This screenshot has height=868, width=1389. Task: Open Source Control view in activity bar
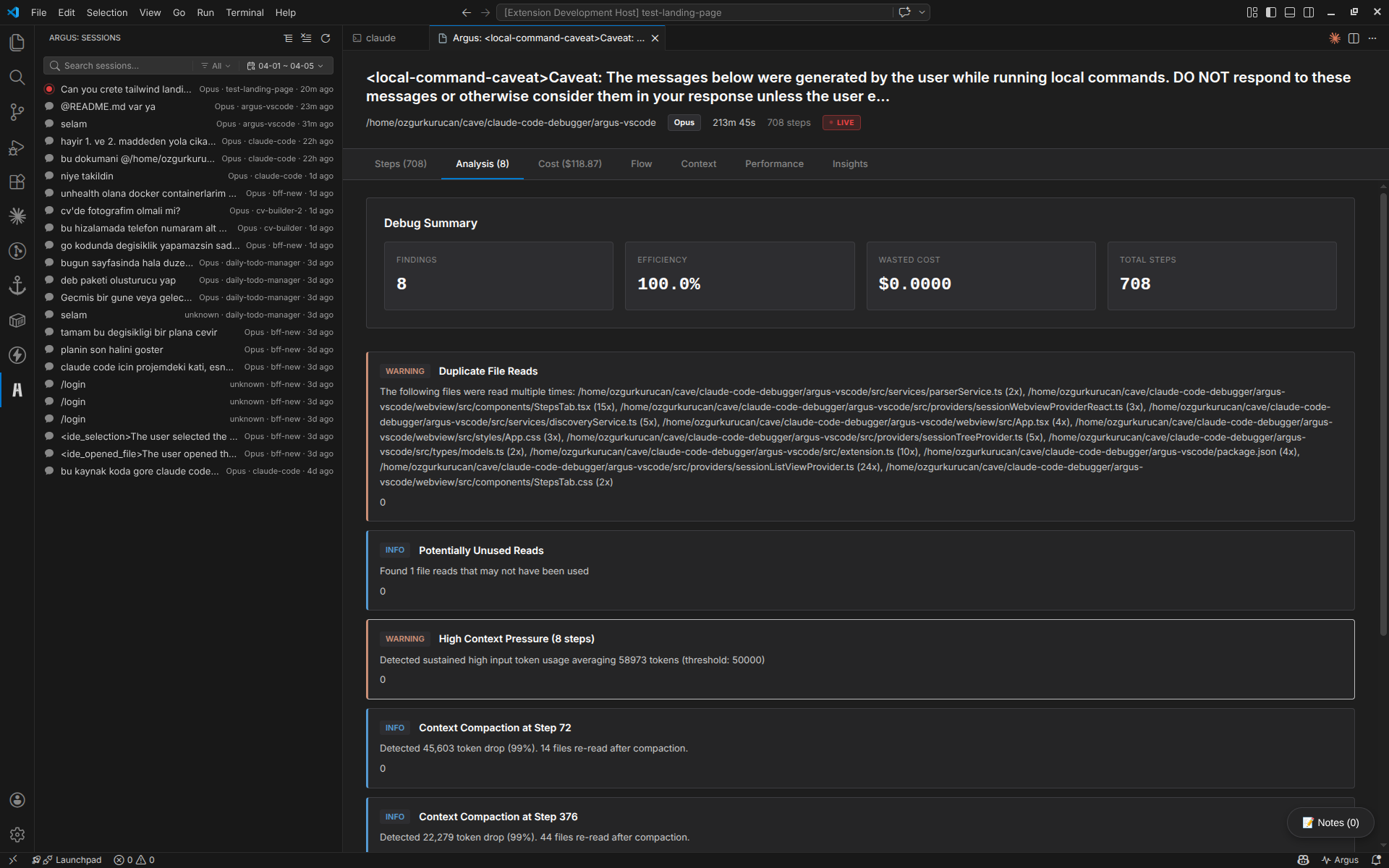coord(17,112)
